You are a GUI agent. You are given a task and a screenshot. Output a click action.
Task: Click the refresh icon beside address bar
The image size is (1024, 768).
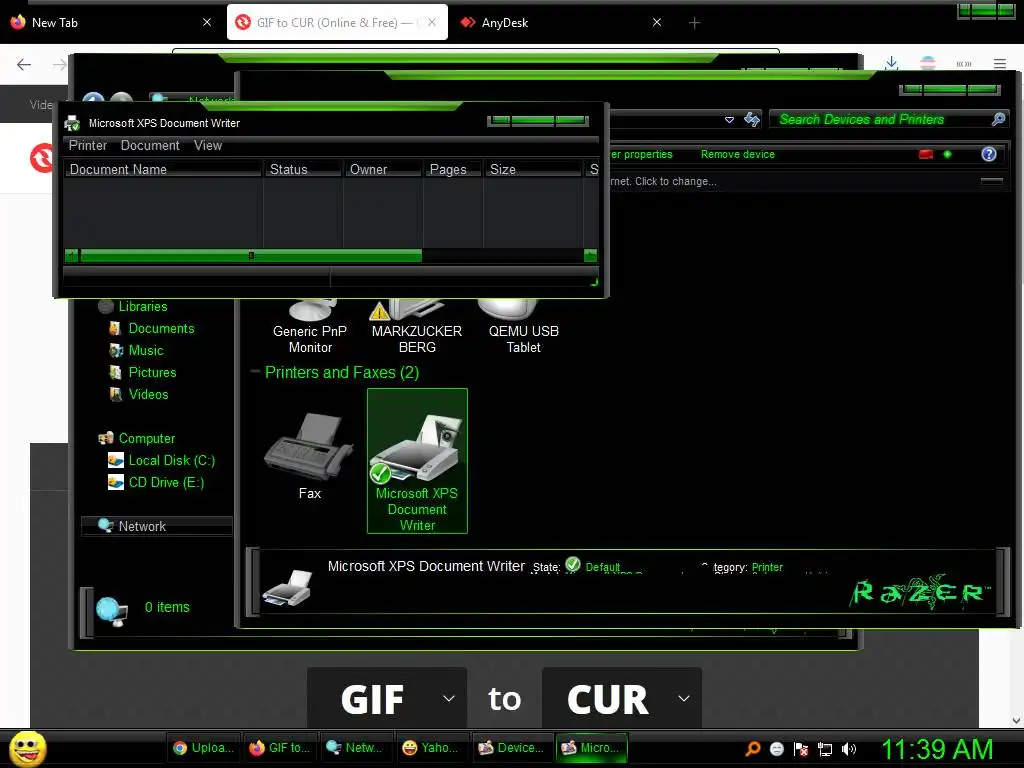coord(752,119)
